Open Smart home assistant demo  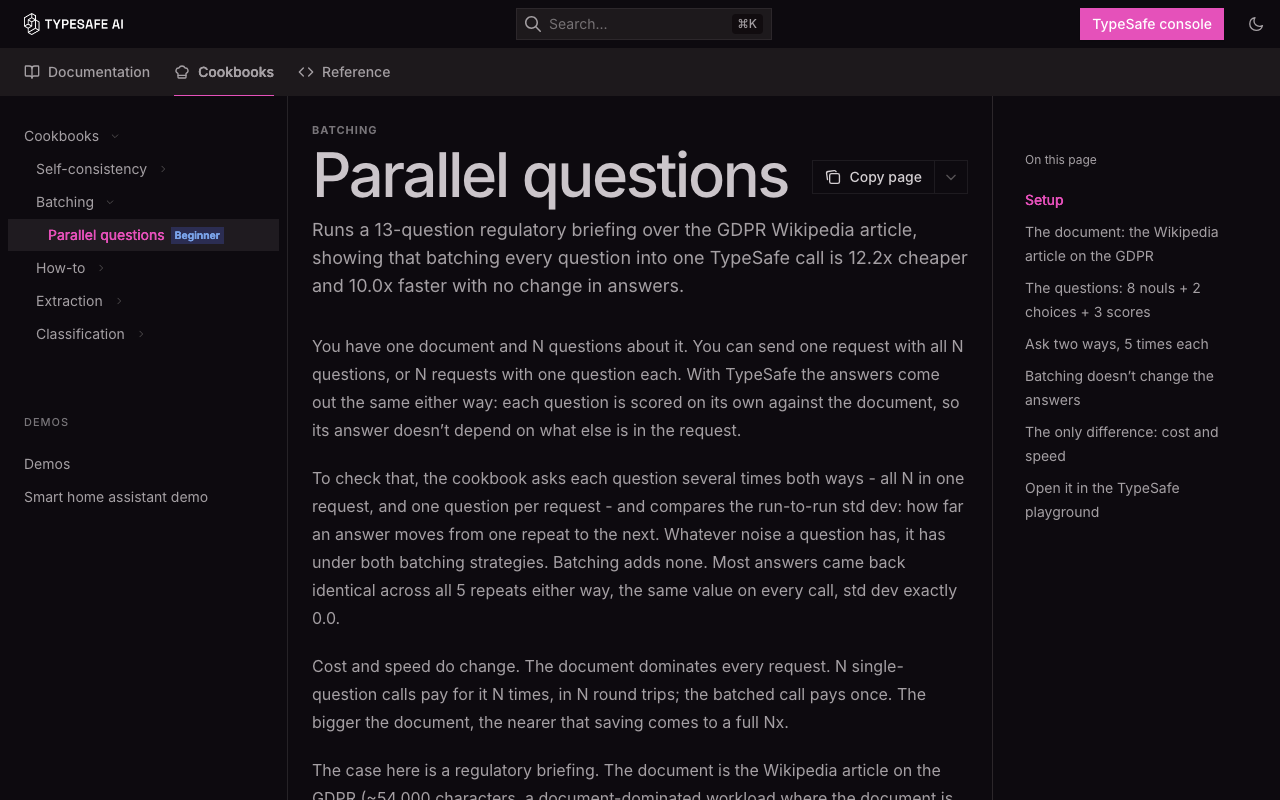(116, 497)
